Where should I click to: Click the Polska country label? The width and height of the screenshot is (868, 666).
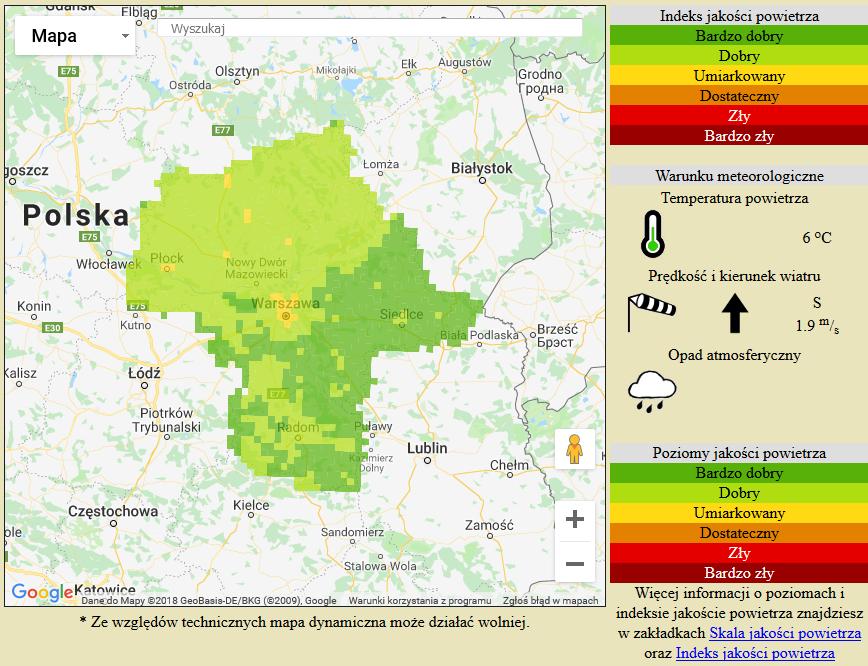coord(76,215)
